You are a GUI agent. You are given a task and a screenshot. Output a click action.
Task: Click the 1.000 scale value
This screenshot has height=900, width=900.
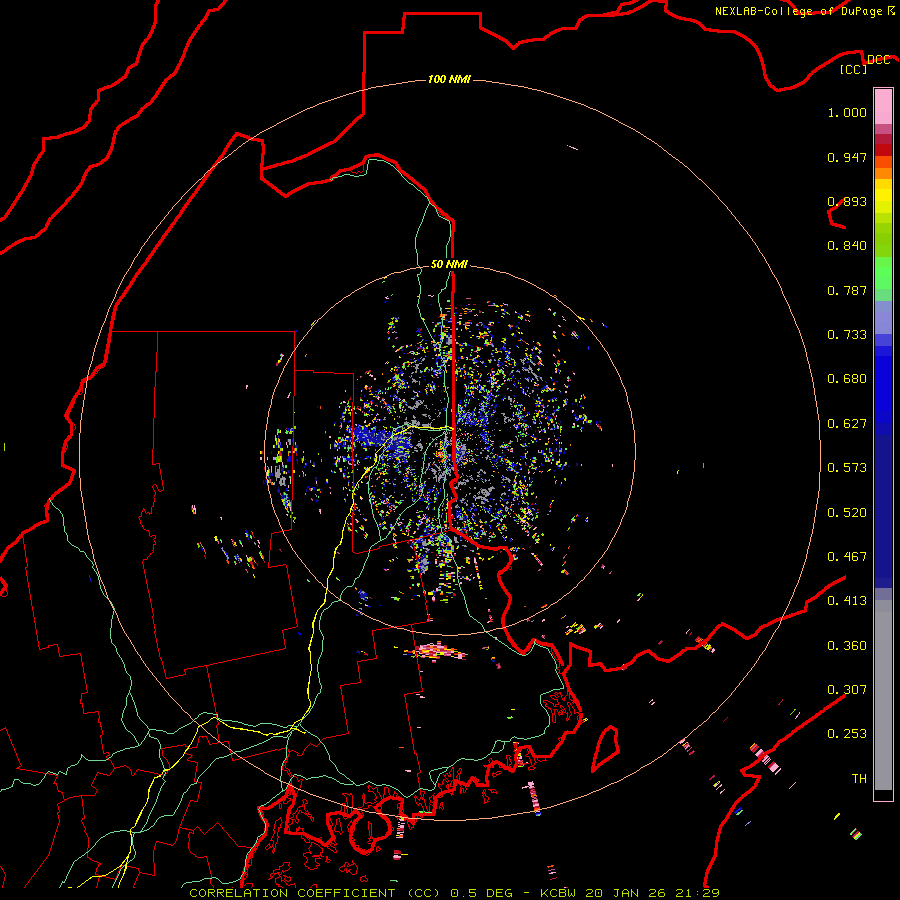847,112
